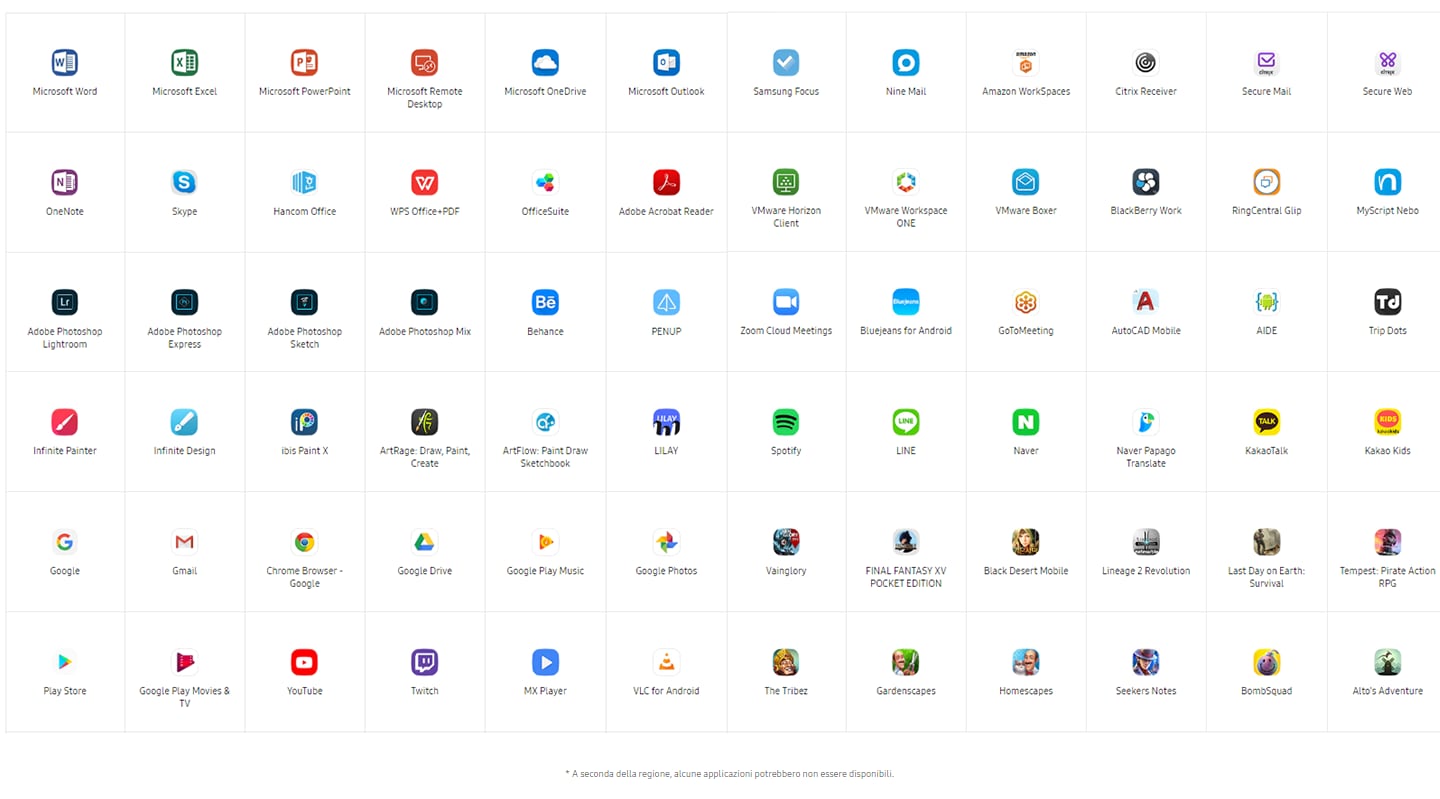
Task: Select the Samsung Focus checkmark icon
Action: tap(786, 63)
